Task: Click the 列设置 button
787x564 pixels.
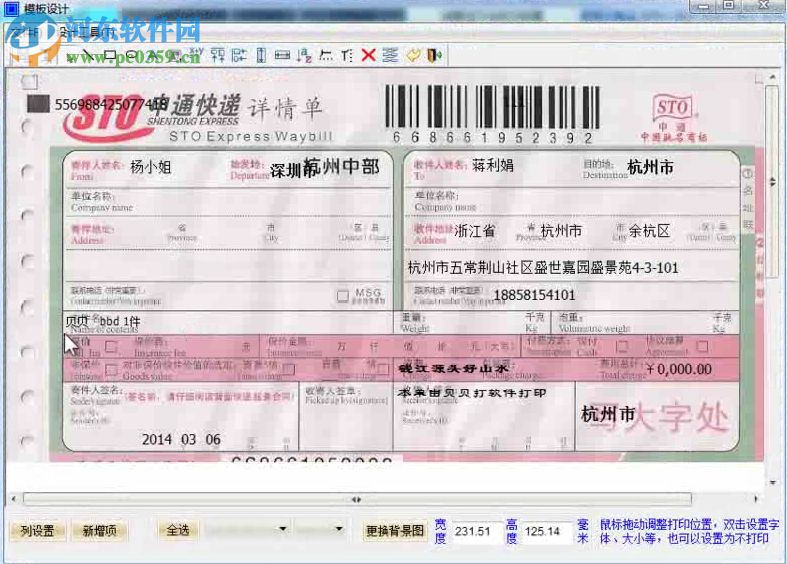Action: tap(38, 530)
